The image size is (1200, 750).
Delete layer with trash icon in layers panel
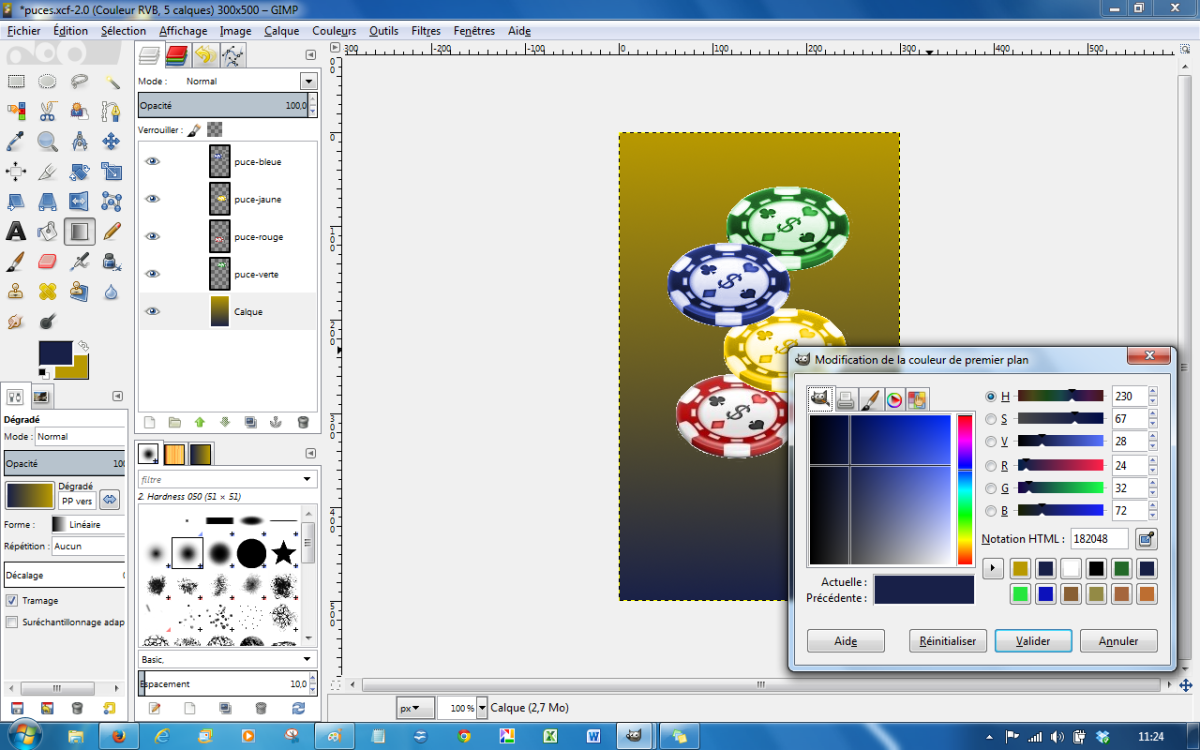[x=303, y=422]
